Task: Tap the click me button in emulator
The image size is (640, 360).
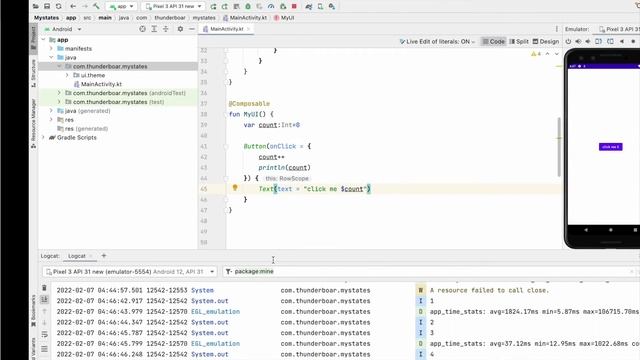Action: 611,147
